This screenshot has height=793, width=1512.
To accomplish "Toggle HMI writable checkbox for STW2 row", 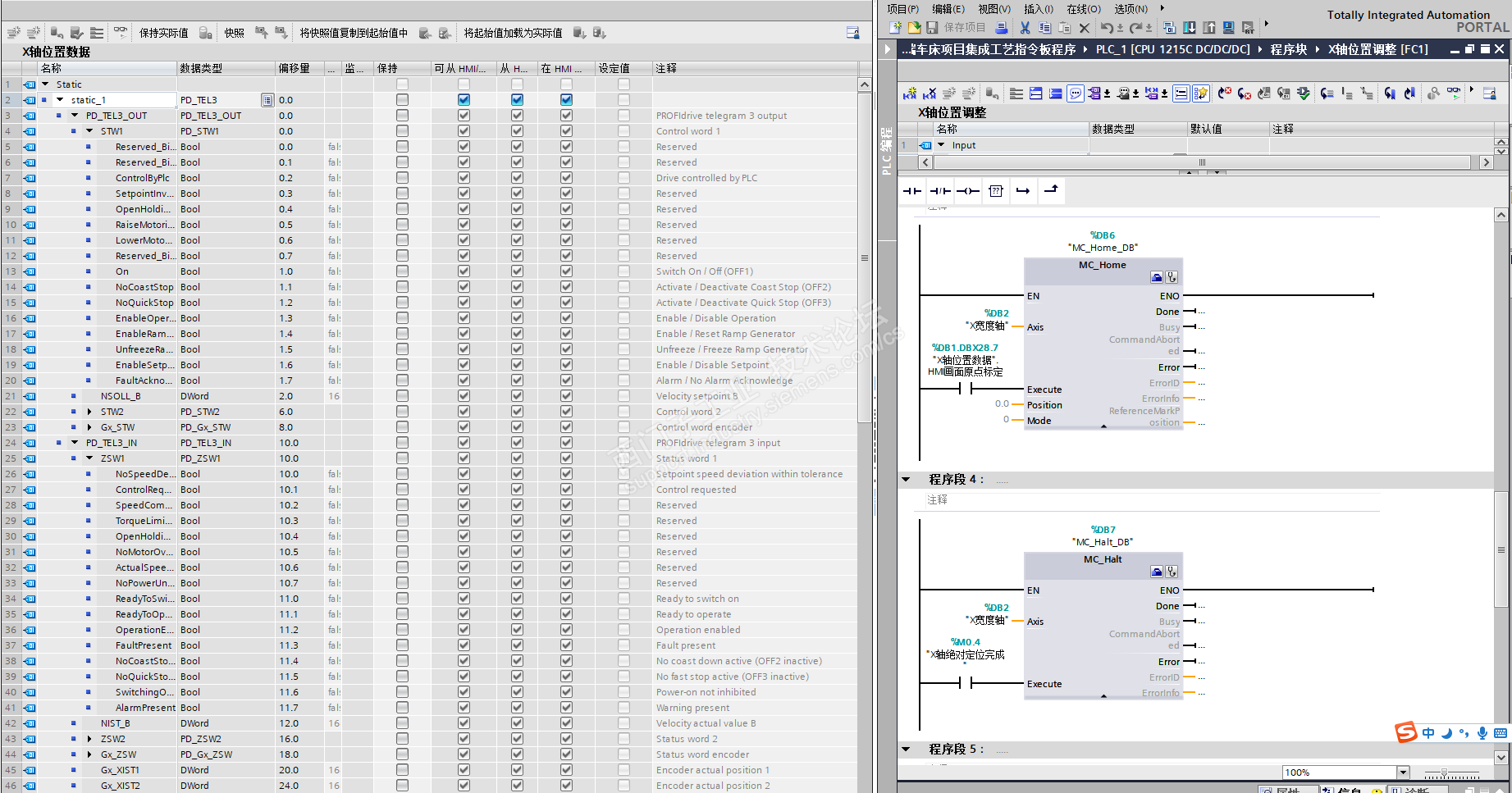I will point(517,412).
